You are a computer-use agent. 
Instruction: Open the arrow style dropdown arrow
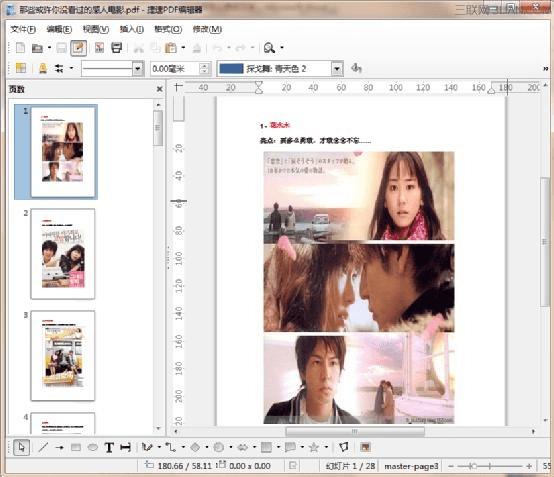point(72,68)
